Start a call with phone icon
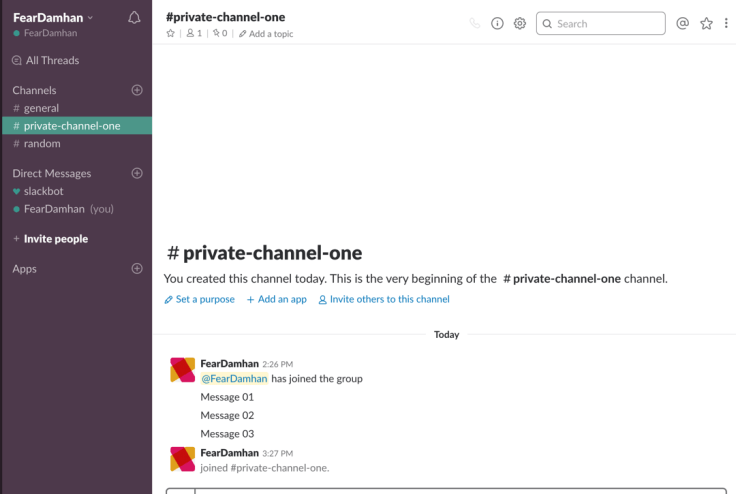 pos(474,24)
